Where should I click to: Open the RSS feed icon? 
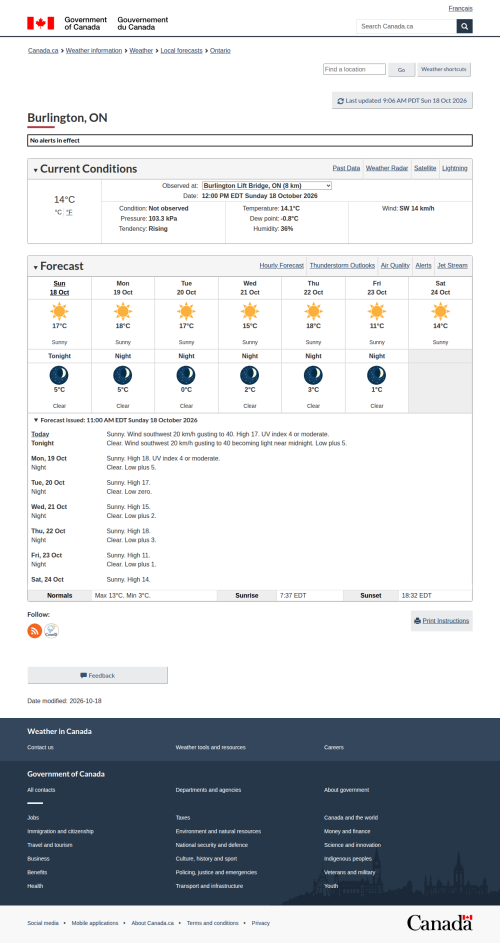tap(35, 631)
